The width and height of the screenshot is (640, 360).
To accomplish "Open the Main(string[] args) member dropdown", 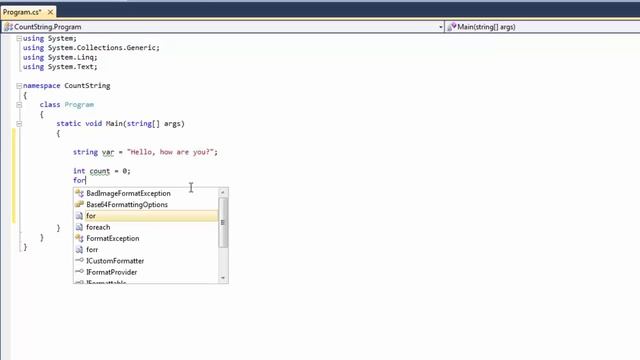I will tap(543, 27).
